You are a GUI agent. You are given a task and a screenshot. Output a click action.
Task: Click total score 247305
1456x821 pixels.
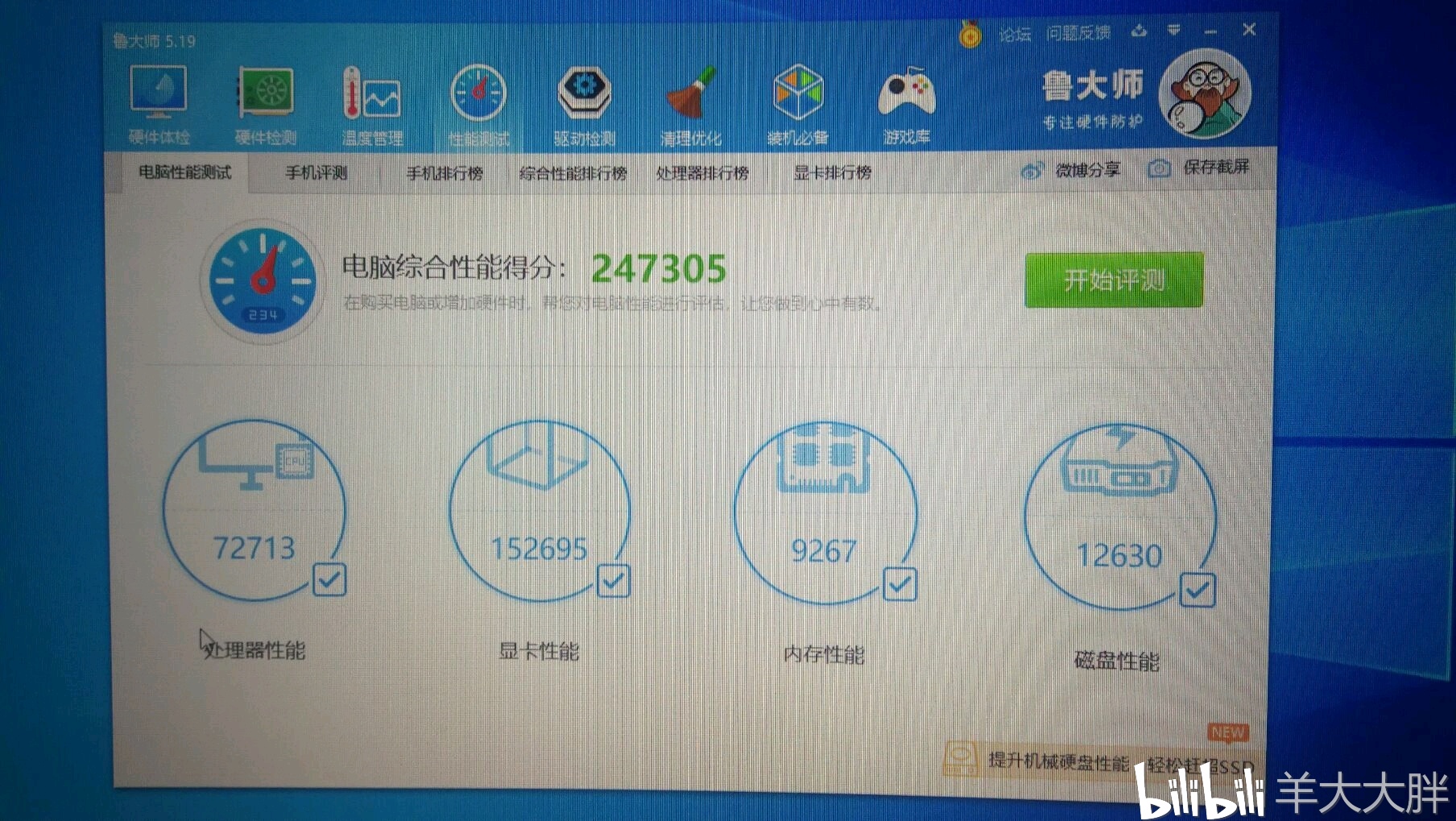(660, 269)
